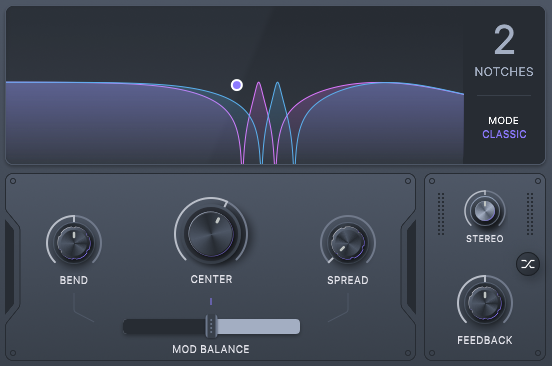
Task: Click the MOD BALANCE label text
Action: coord(211,349)
